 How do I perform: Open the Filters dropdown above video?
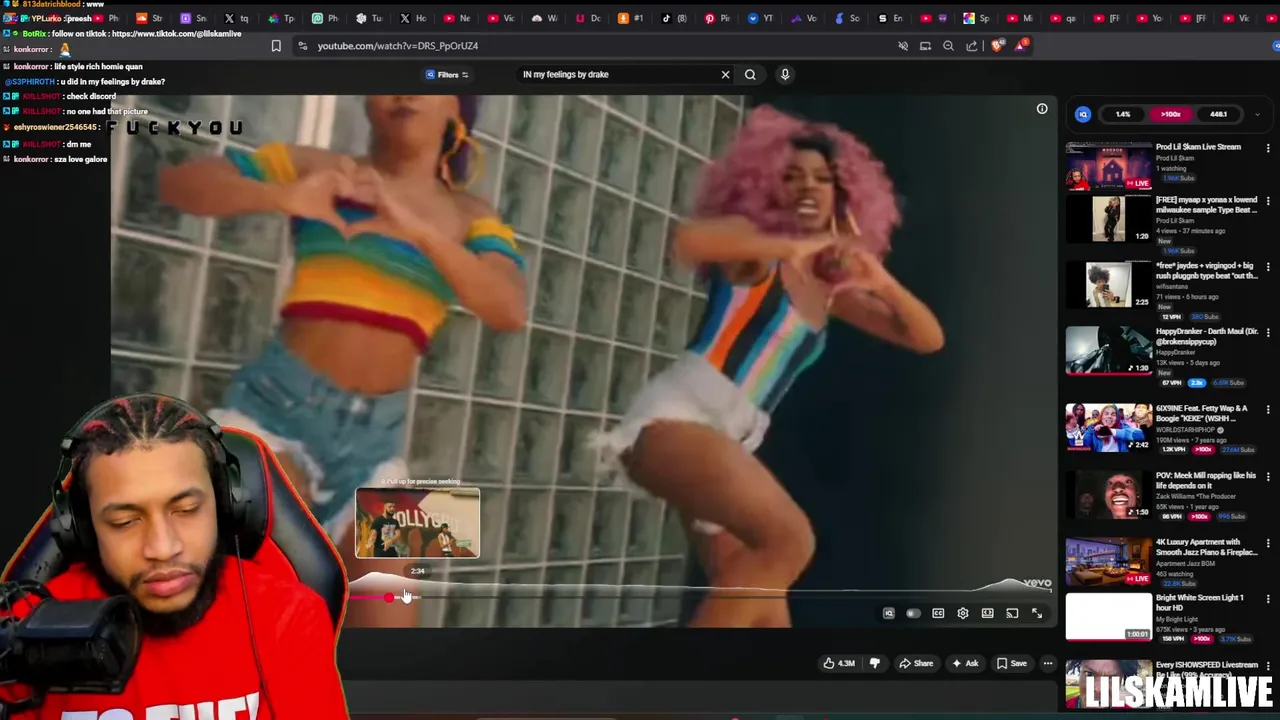(447, 74)
